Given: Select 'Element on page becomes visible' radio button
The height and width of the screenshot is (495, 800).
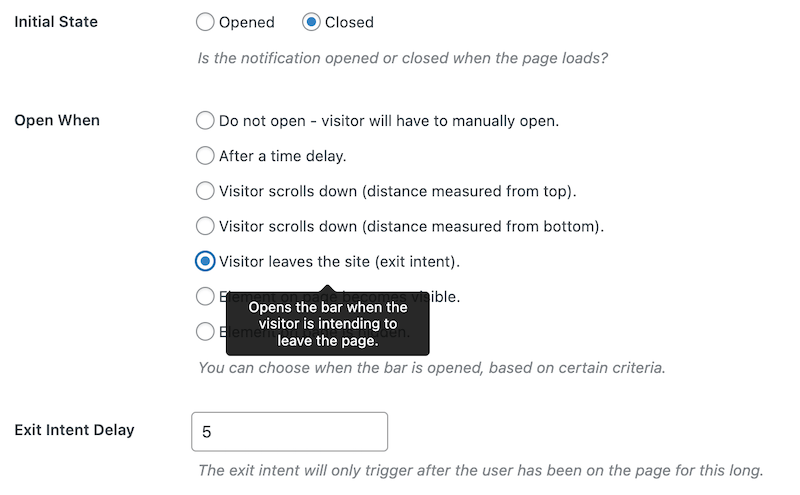Looking at the screenshot, I should (205, 296).
